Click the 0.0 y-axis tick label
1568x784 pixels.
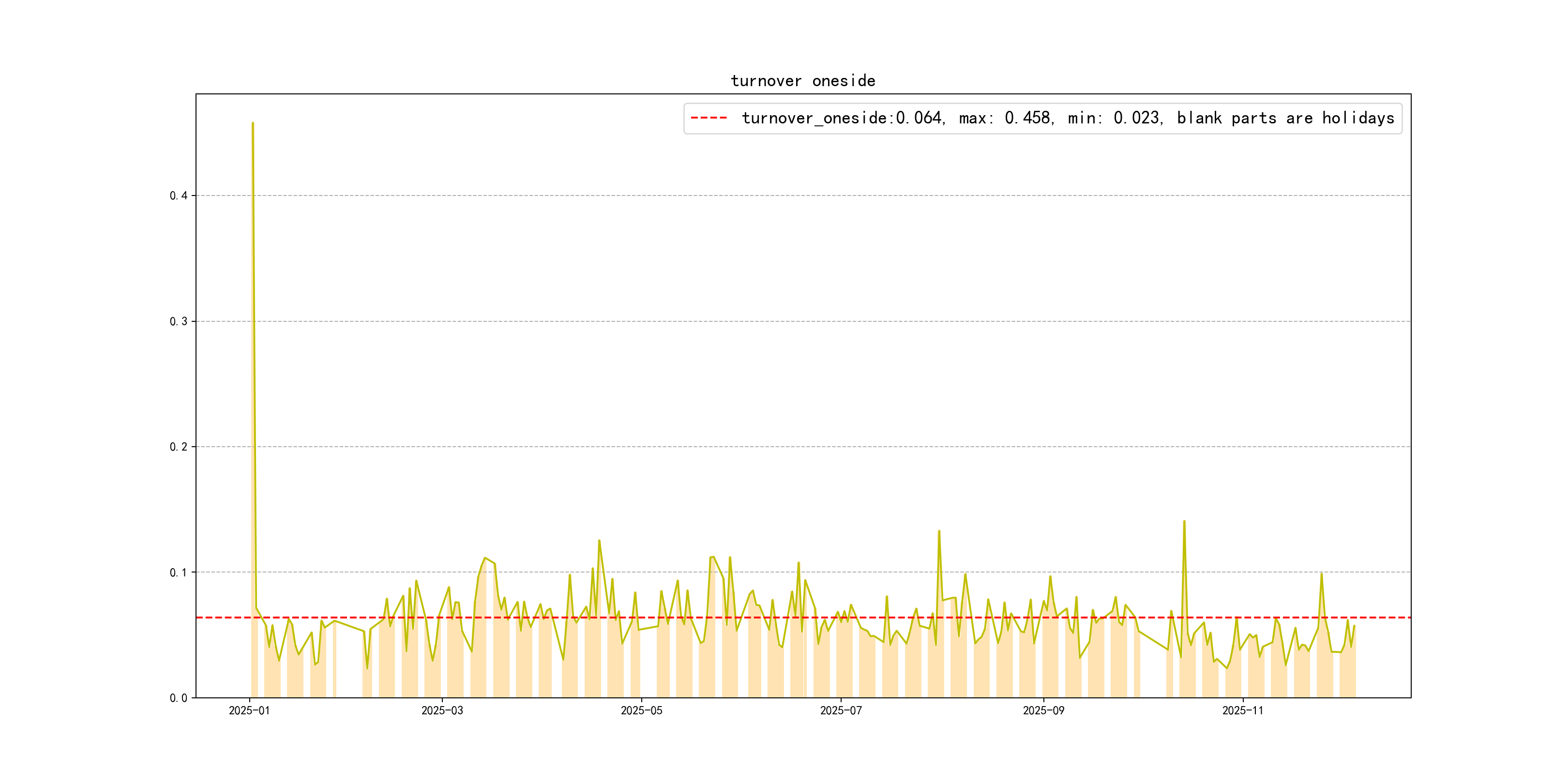click(x=179, y=698)
